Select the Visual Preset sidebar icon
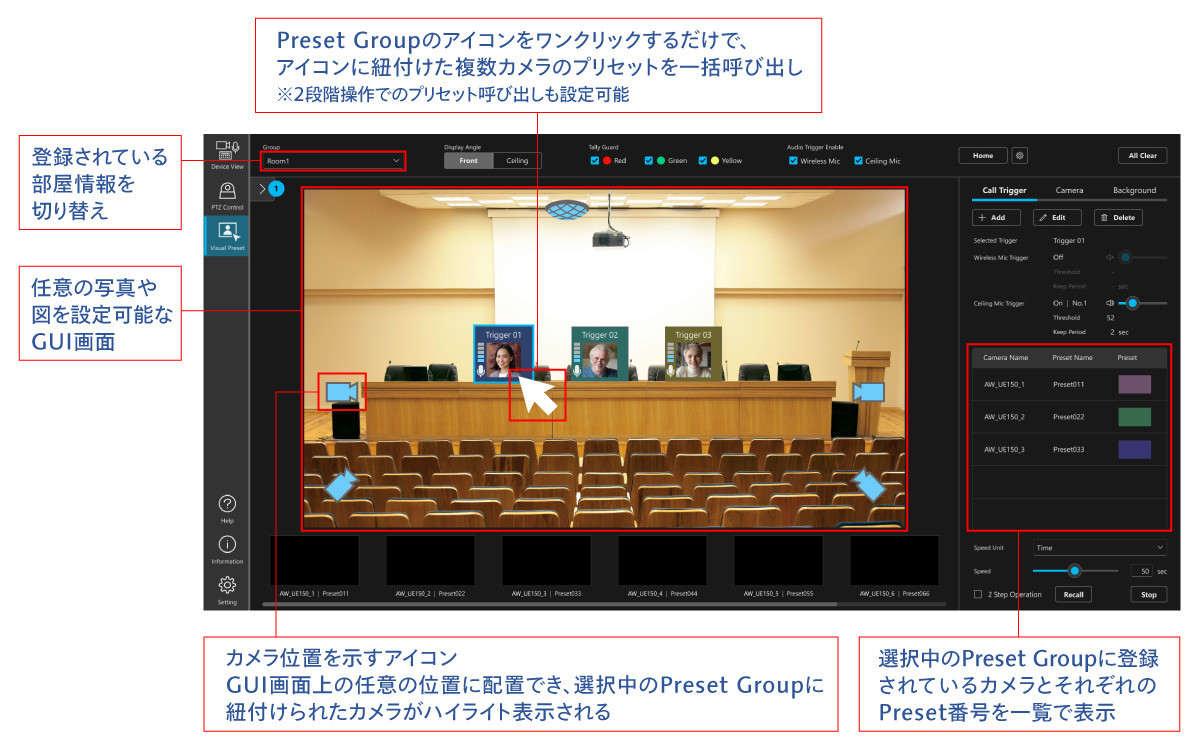Viewport: 1200px width, 750px height. (226, 236)
